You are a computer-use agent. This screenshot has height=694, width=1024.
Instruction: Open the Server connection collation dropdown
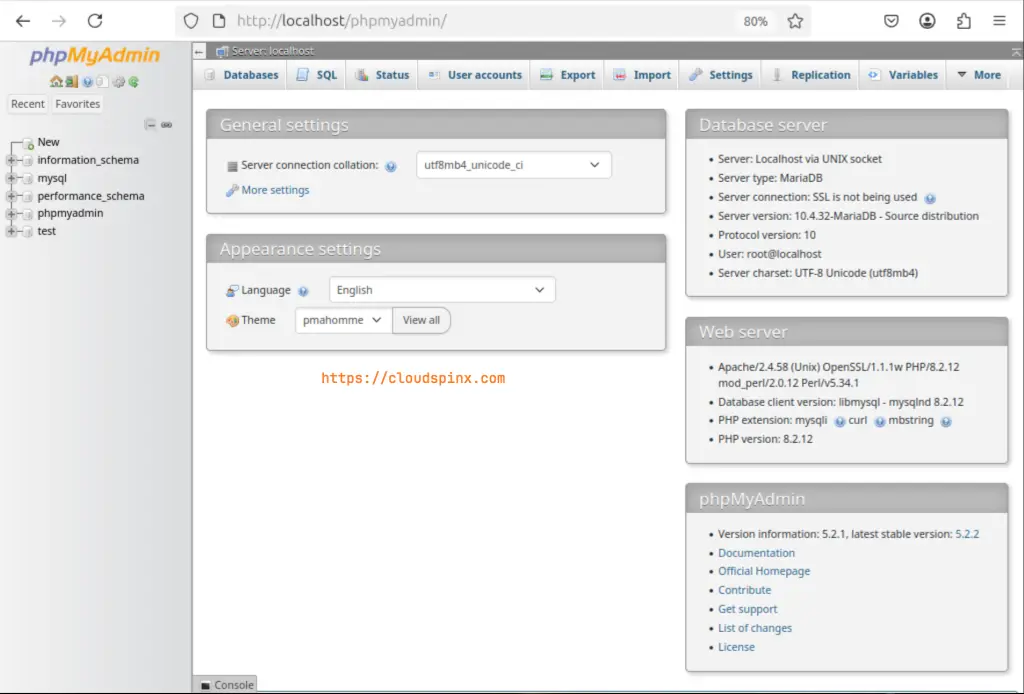tap(513, 165)
